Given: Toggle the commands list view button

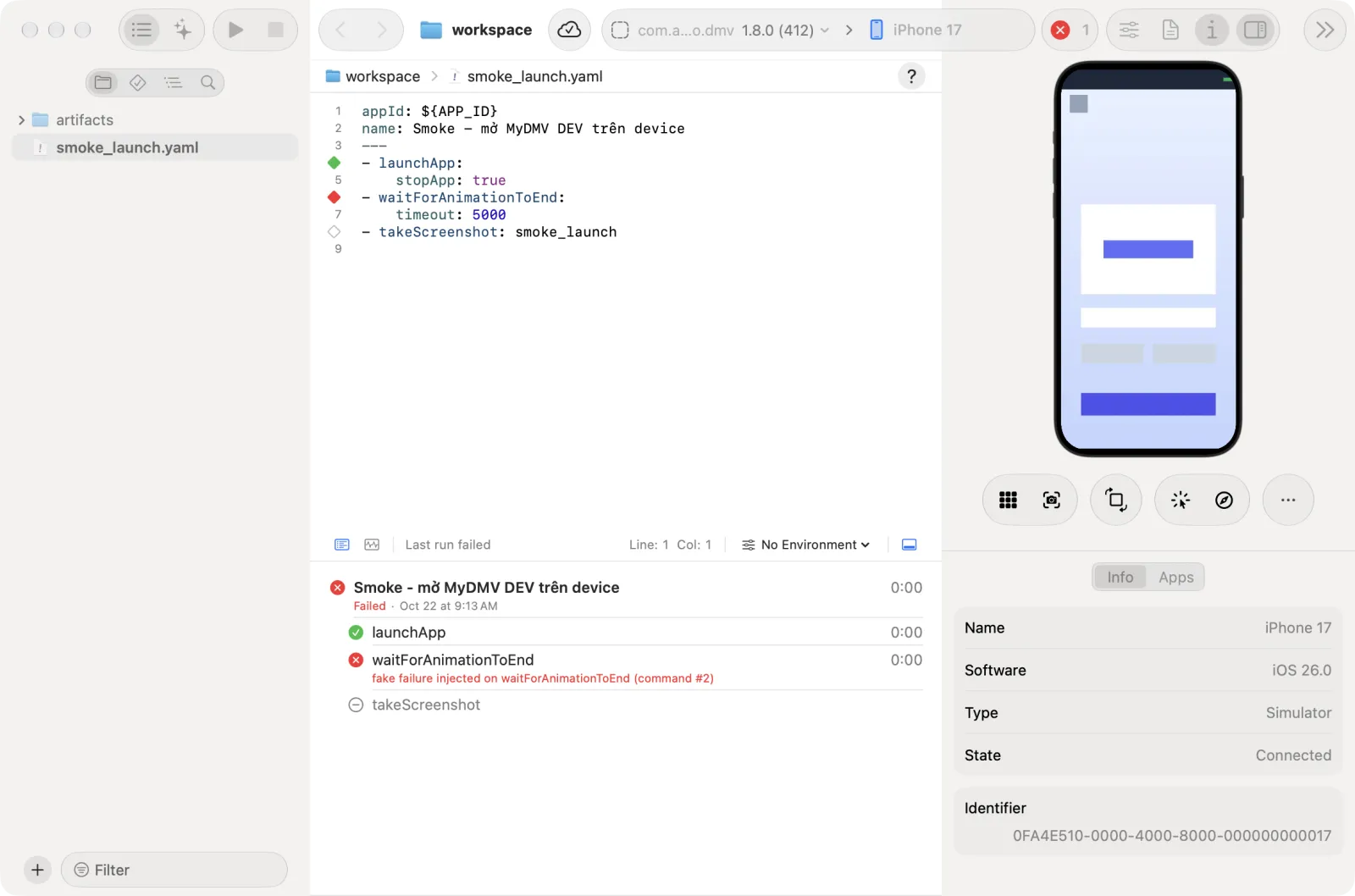Looking at the screenshot, I should (x=141, y=30).
